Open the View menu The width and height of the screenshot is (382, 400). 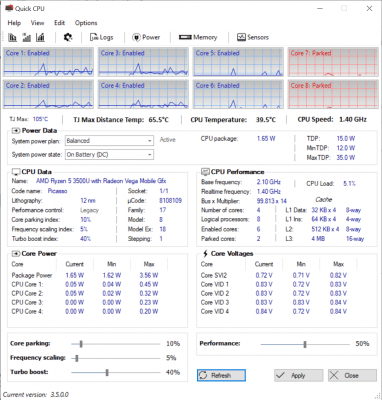pos(37,23)
